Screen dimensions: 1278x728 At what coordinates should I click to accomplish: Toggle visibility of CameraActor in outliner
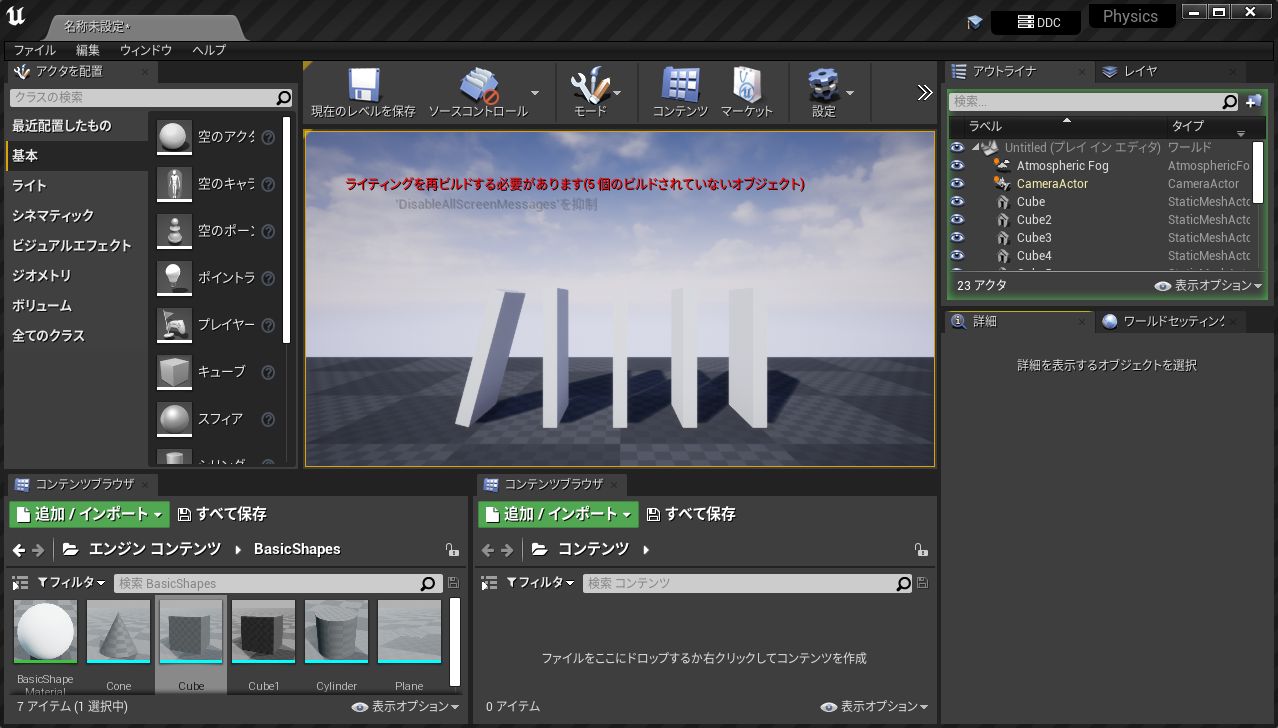coord(957,183)
